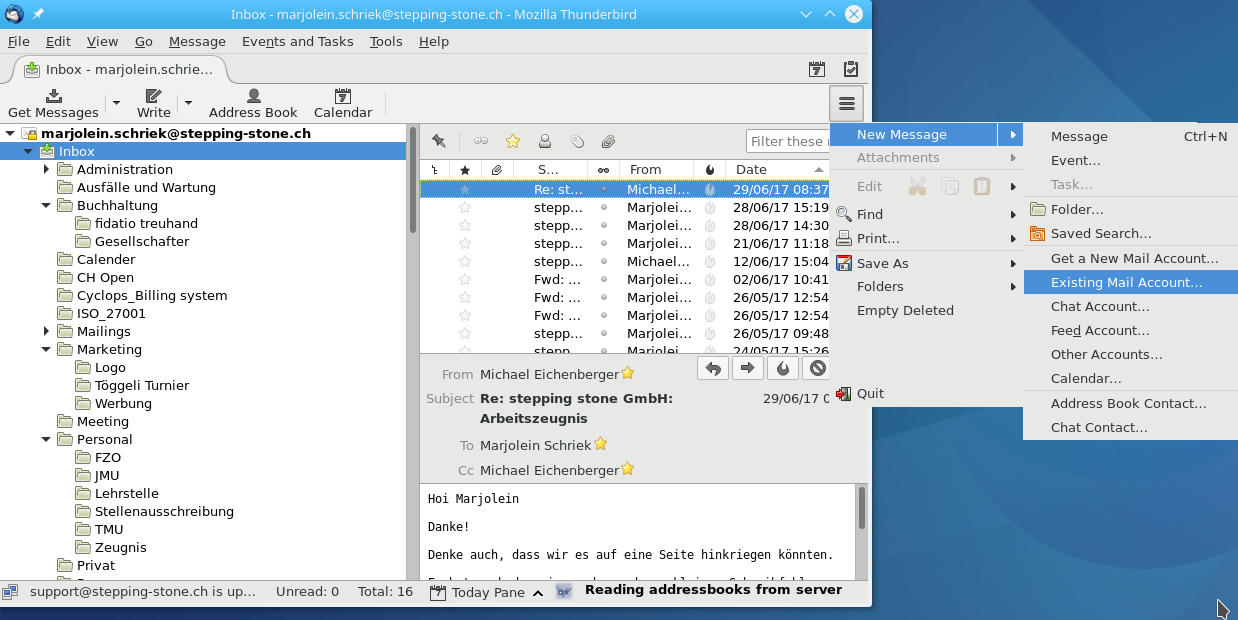Expand the Administration folder
1238x620 pixels.
pos(47,169)
